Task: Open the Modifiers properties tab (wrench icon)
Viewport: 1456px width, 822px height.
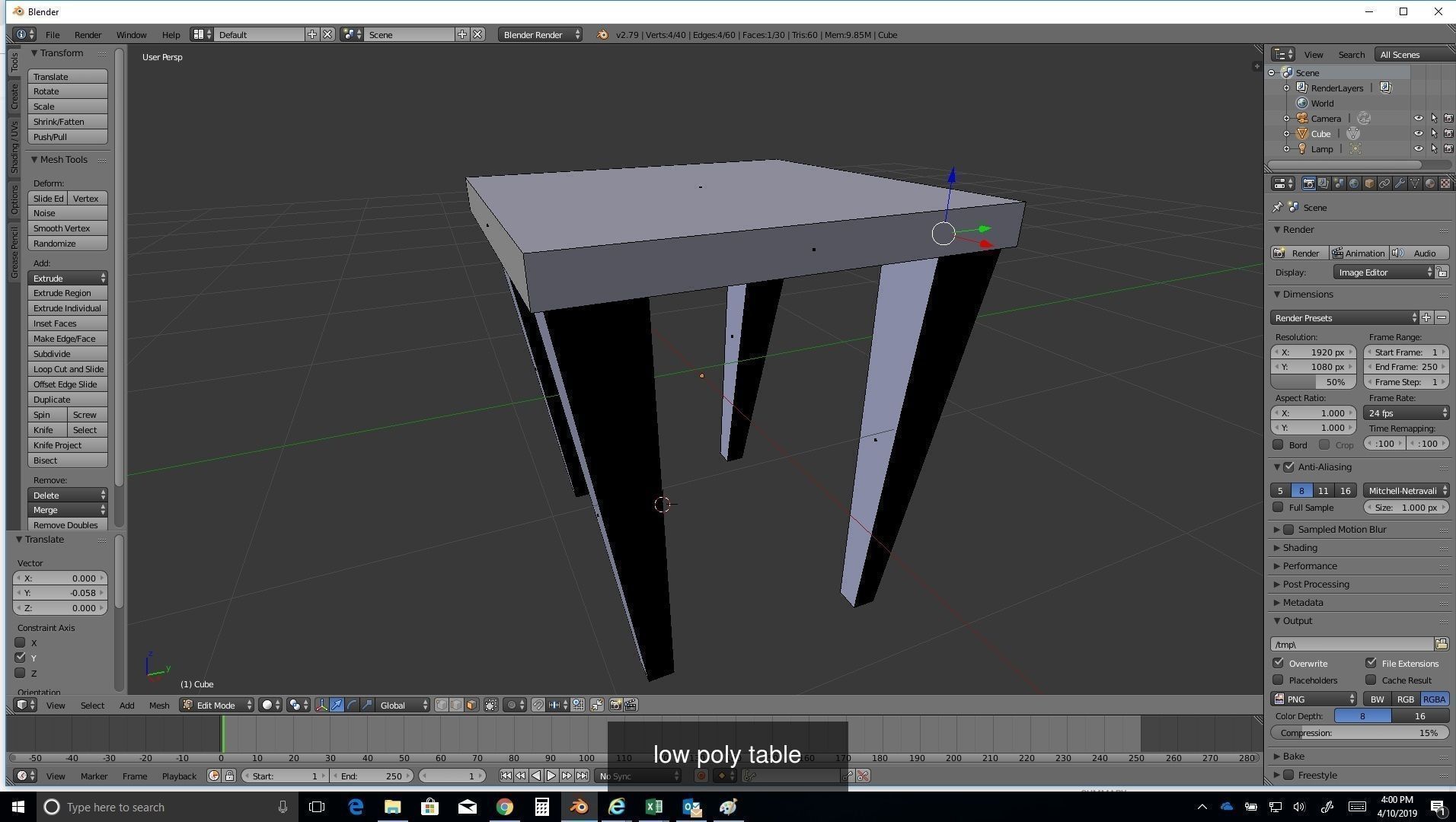Action: (1400, 183)
